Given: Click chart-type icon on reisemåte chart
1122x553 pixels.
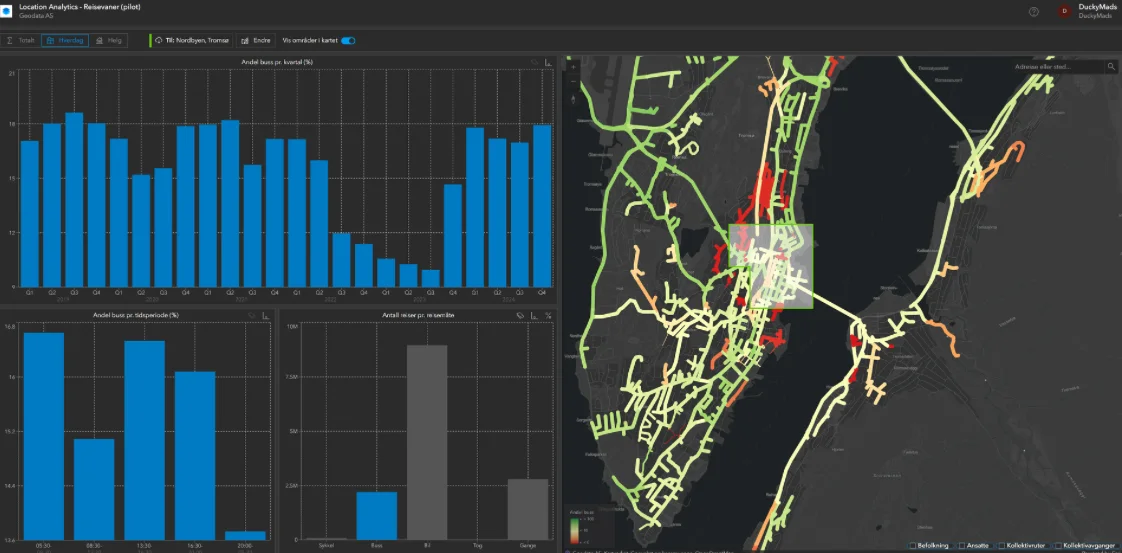Looking at the screenshot, I should (x=534, y=315).
